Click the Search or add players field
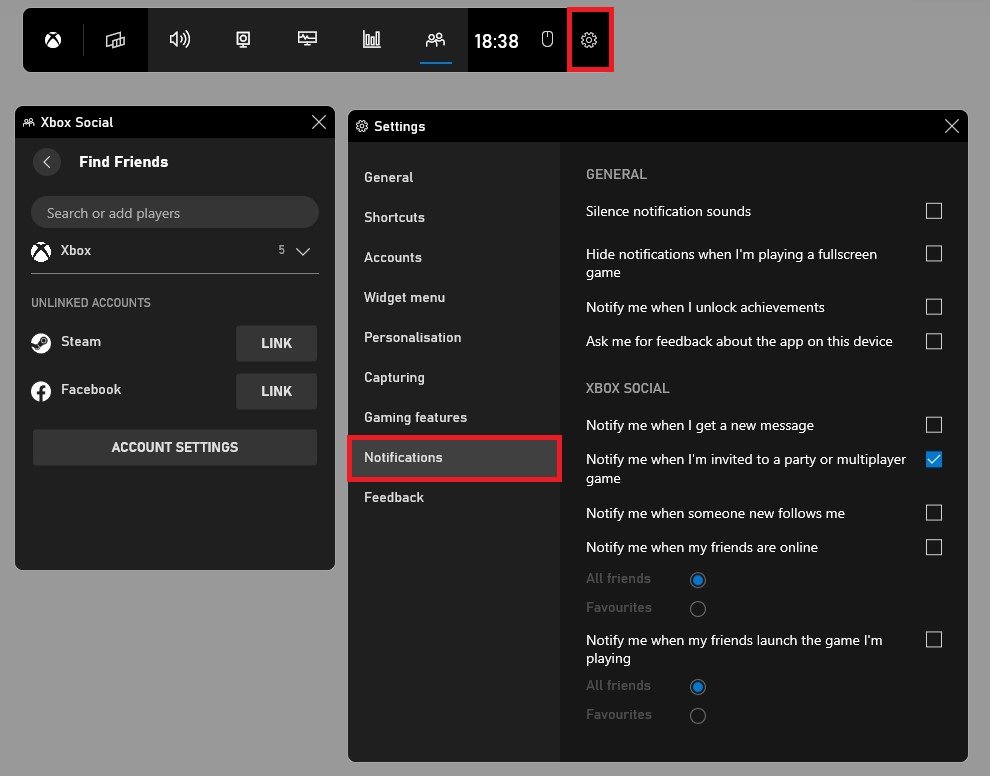The width and height of the screenshot is (990, 776). pyautogui.click(x=175, y=213)
